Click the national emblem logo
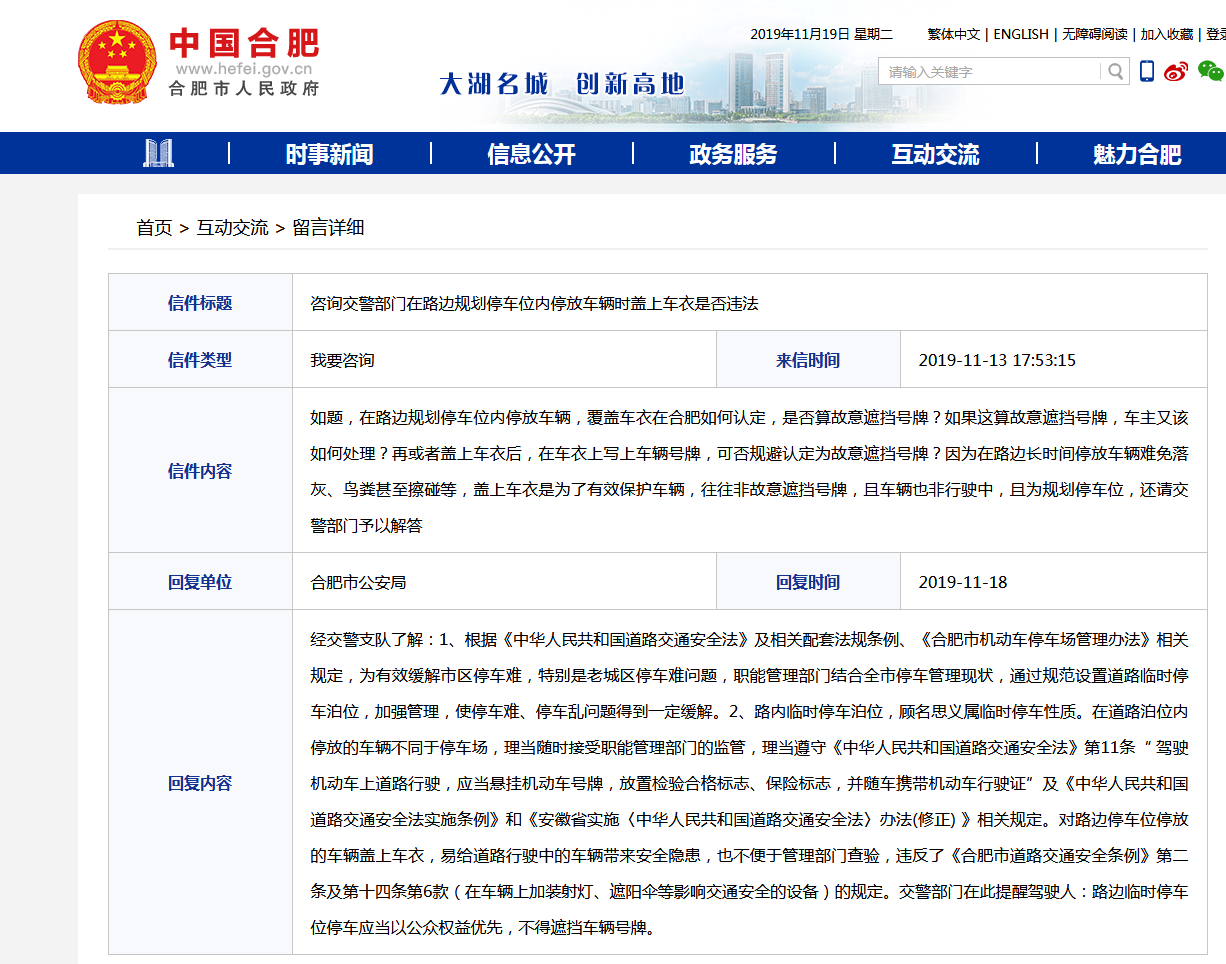Image resolution: width=1226 pixels, height=964 pixels. tap(118, 60)
